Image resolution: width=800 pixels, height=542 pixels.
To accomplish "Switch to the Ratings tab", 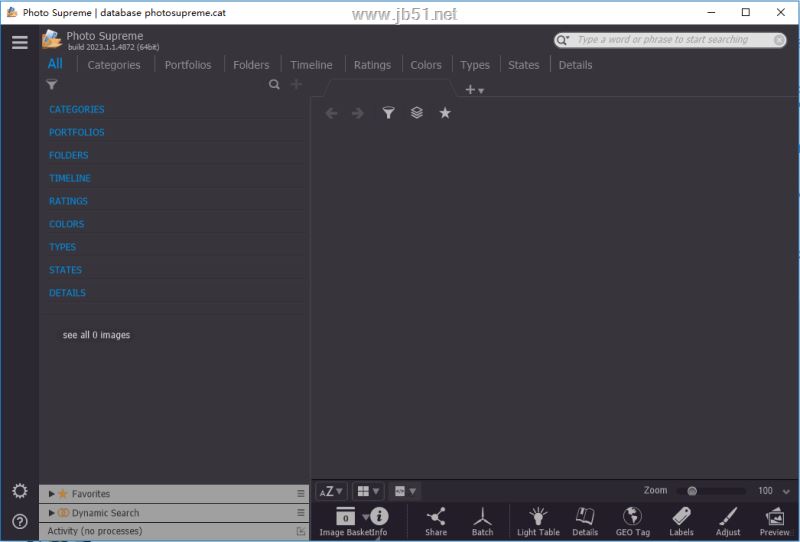I will click(372, 65).
